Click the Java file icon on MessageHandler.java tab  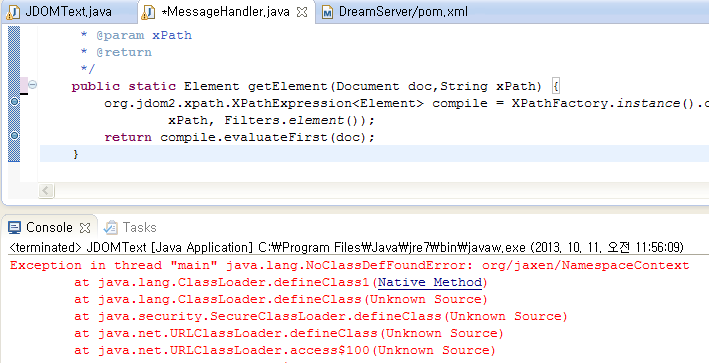pyautogui.click(x=148, y=13)
